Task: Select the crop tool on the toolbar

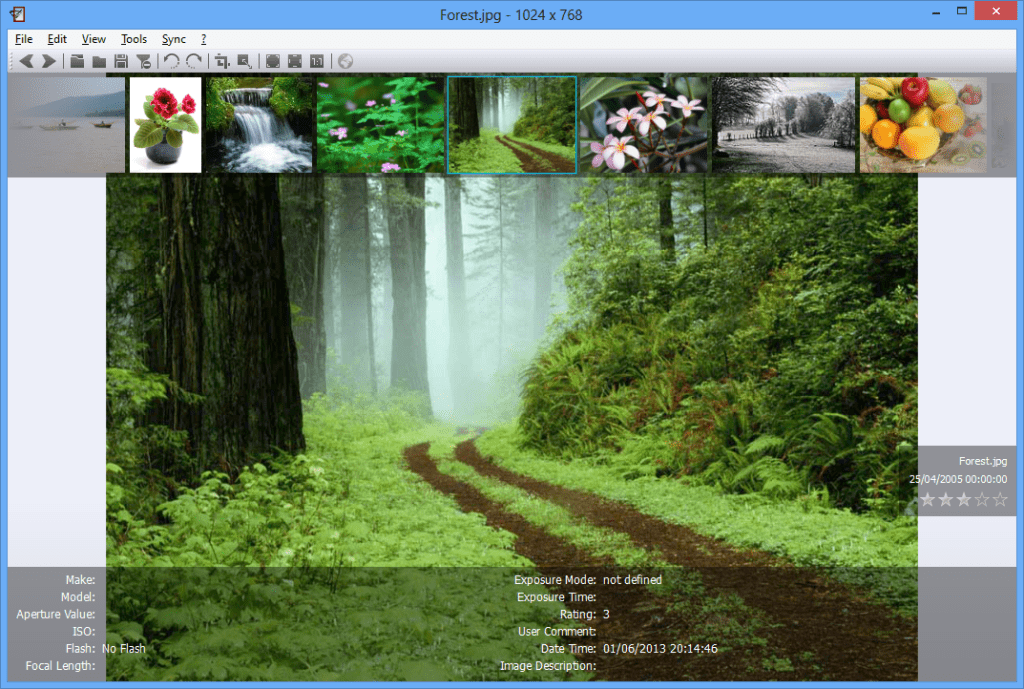Action: tap(224, 61)
